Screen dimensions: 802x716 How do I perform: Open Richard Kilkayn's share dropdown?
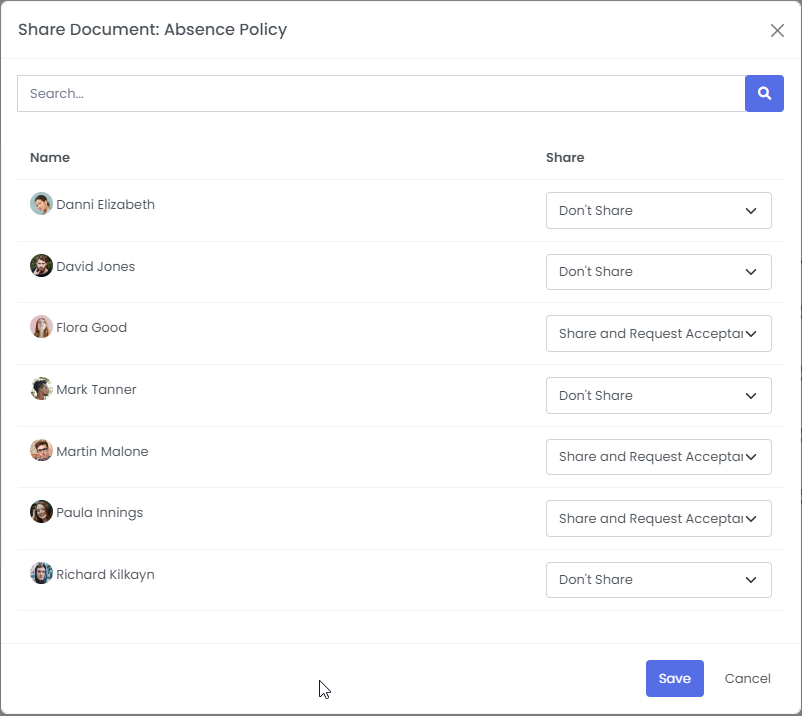pos(658,579)
